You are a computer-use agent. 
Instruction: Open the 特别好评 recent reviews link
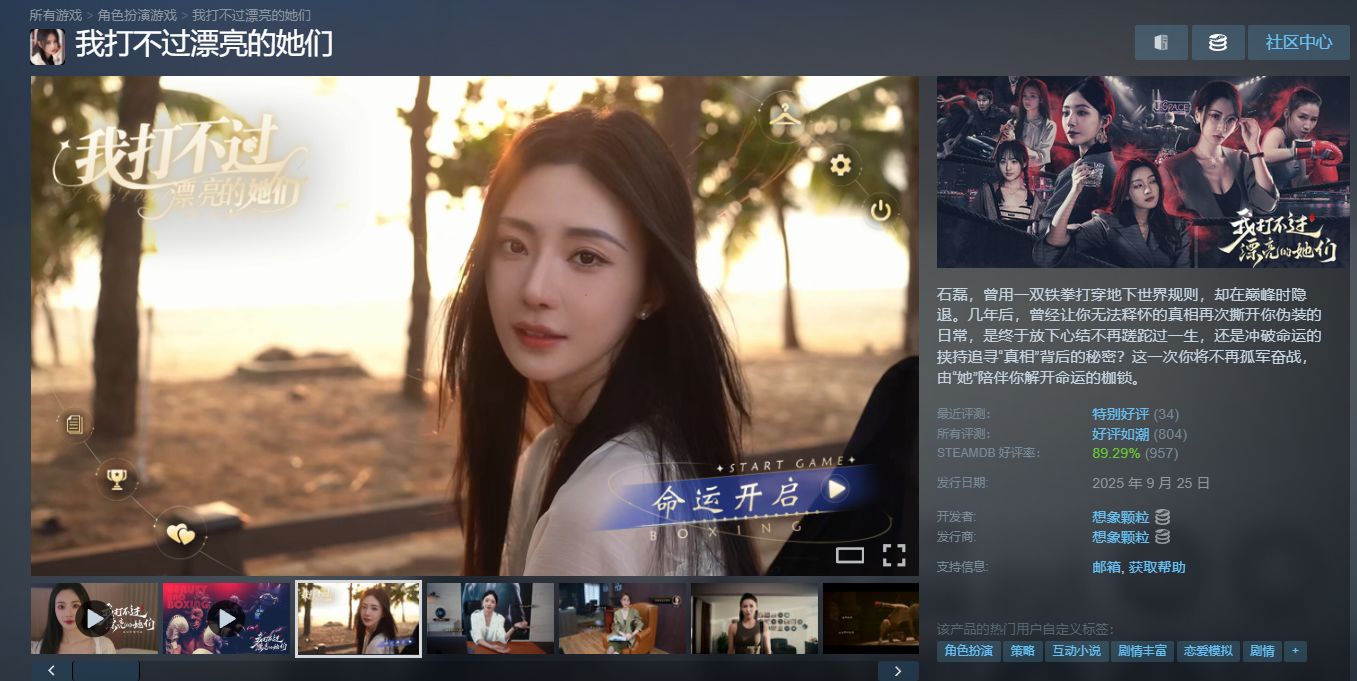1120,414
